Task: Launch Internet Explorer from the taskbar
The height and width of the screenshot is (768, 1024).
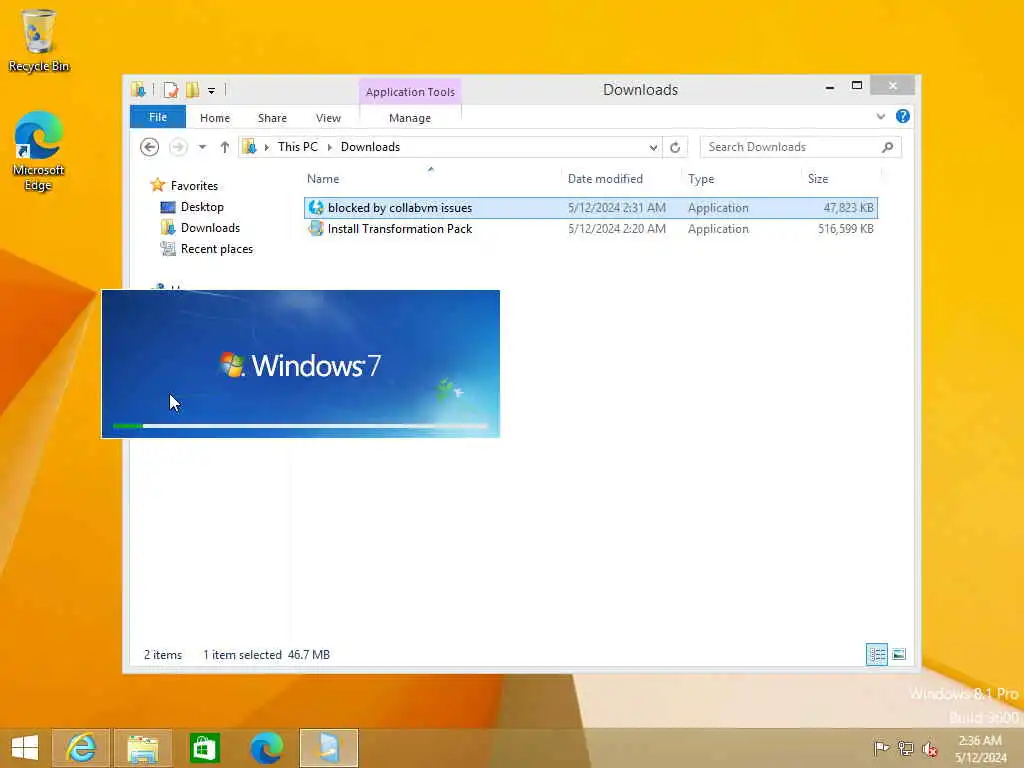Action: pyautogui.click(x=81, y=748)
